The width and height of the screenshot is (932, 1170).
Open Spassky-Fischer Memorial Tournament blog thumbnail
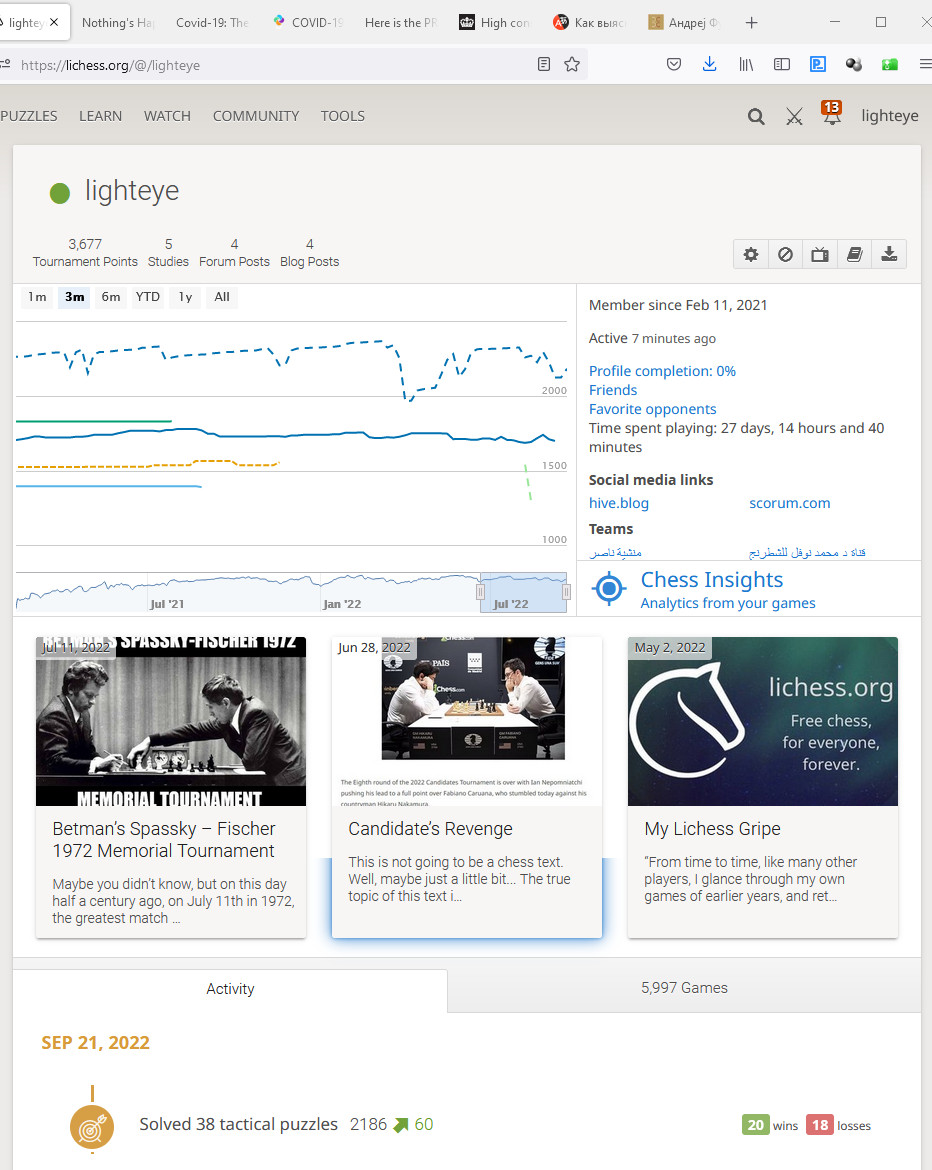171,722
